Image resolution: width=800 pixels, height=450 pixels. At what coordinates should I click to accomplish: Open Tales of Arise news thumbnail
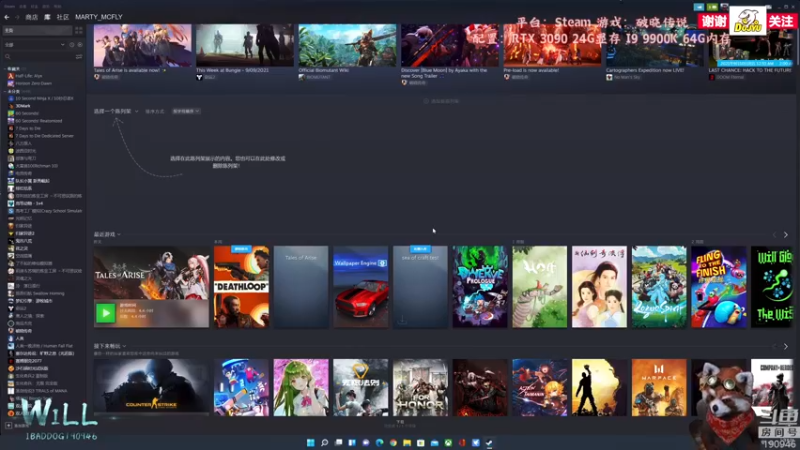click(142, 45)
